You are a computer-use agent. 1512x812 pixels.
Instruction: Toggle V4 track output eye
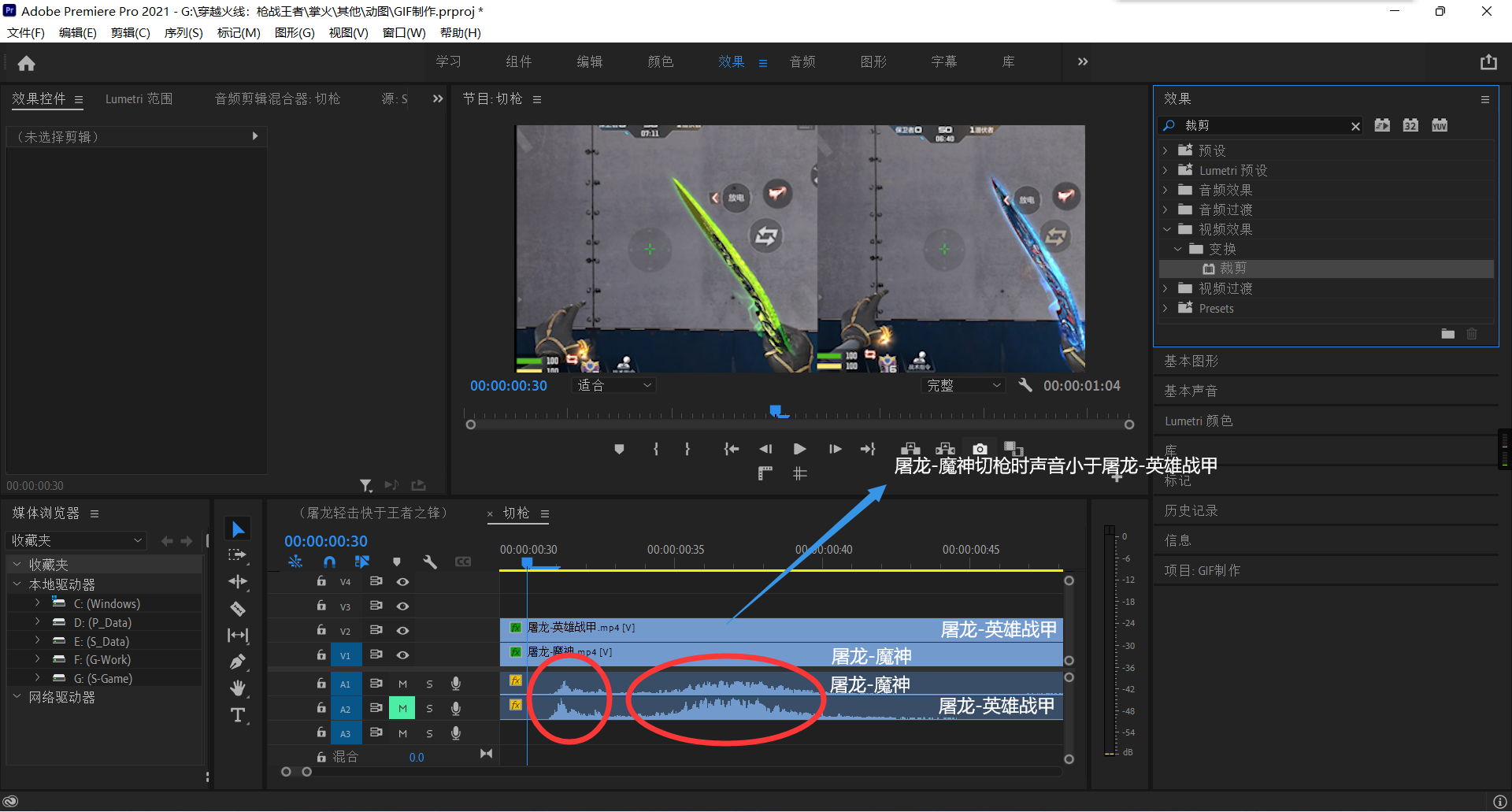pyautogui.click(x=402, y=582)
